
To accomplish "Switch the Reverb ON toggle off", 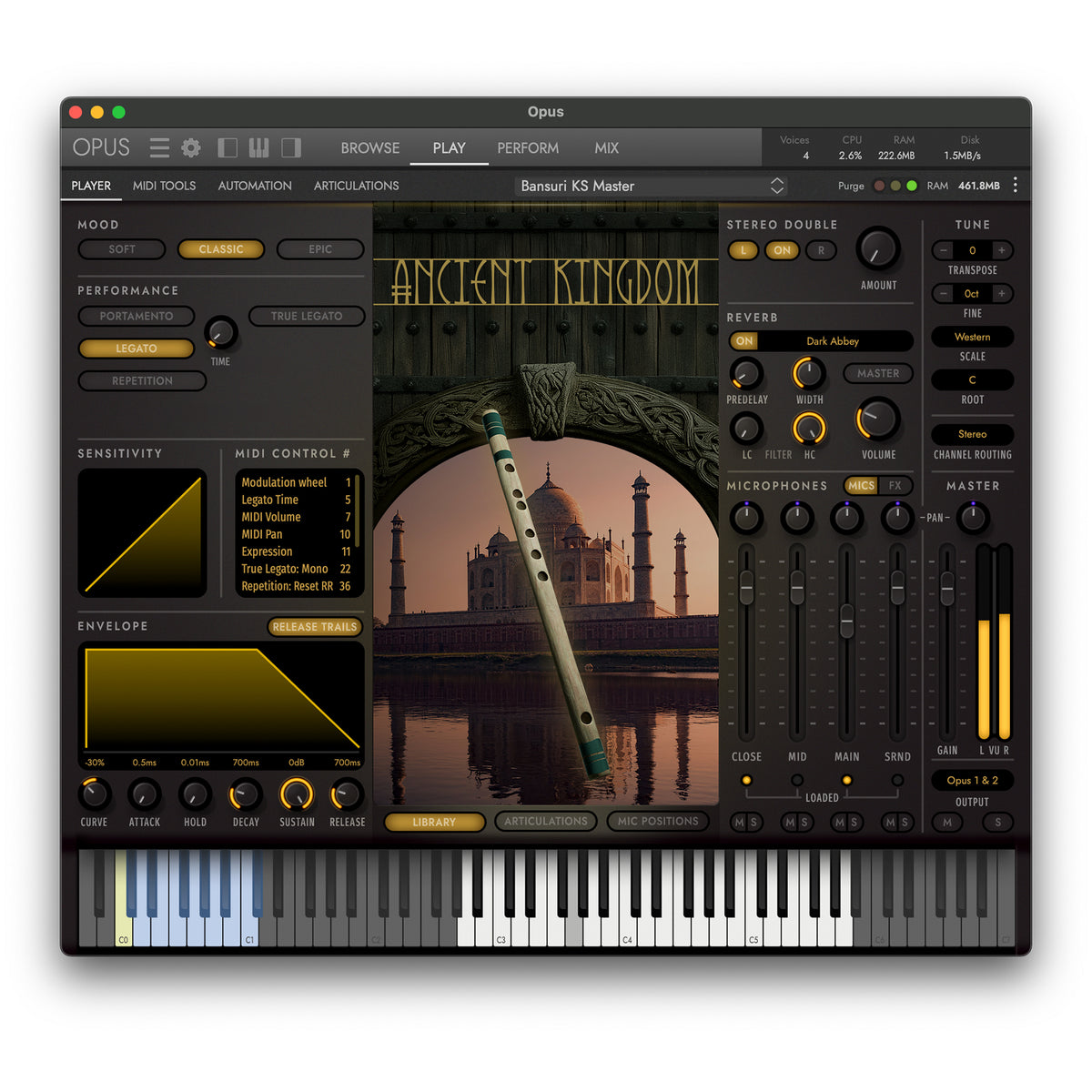I will (744, 341).
